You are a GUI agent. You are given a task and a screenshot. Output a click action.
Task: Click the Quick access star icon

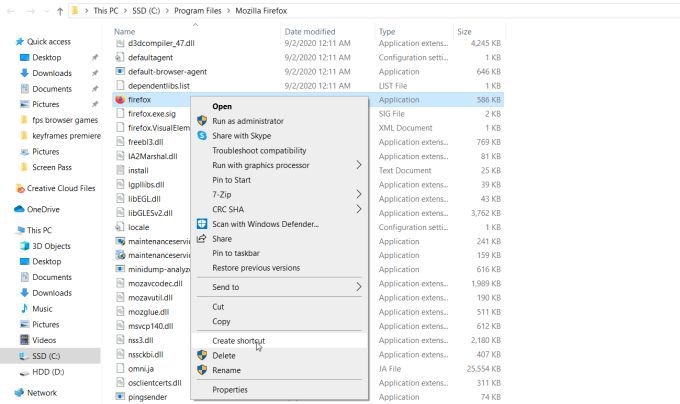(20, 42)
